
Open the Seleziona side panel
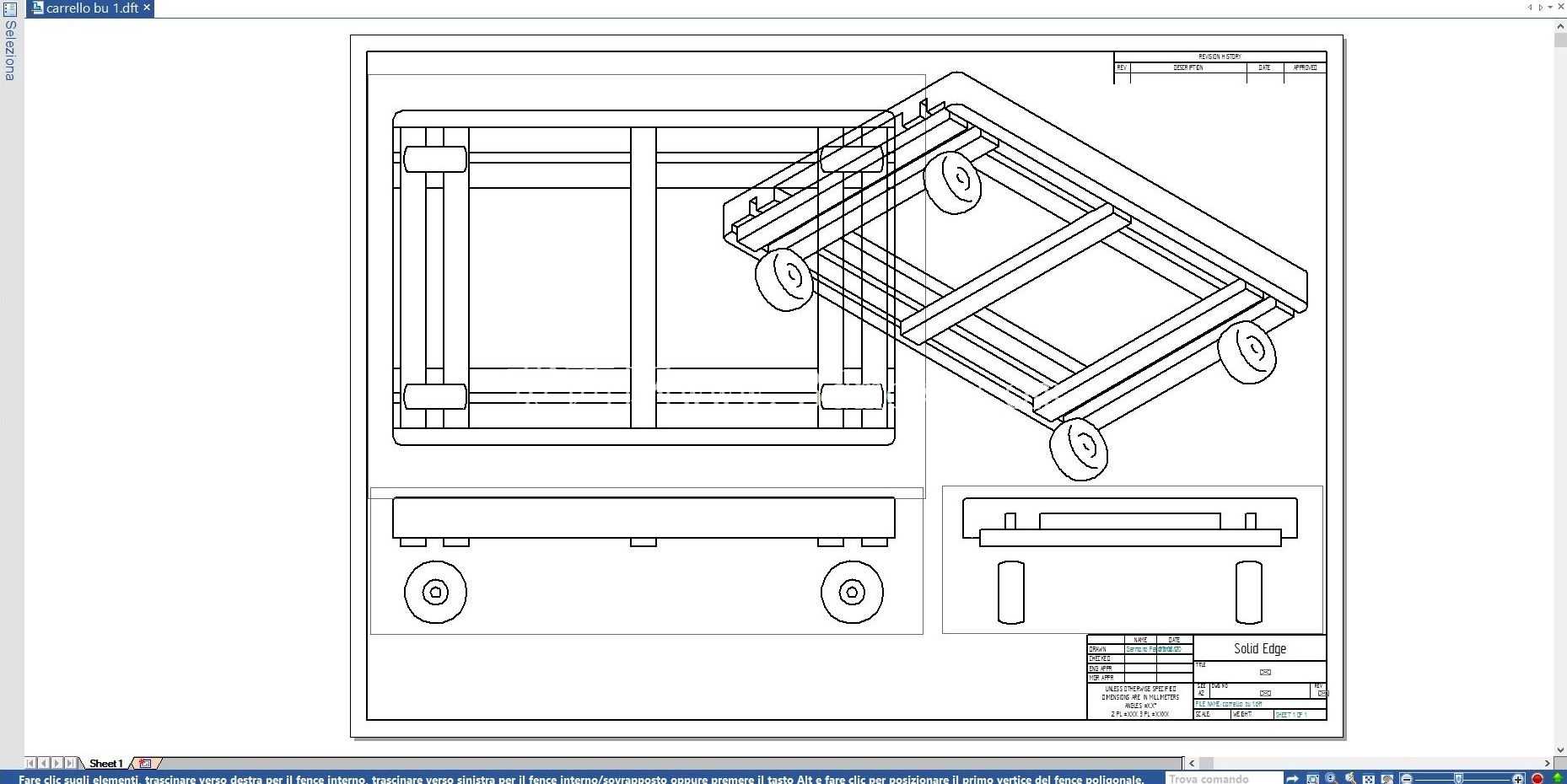point(10,51)
